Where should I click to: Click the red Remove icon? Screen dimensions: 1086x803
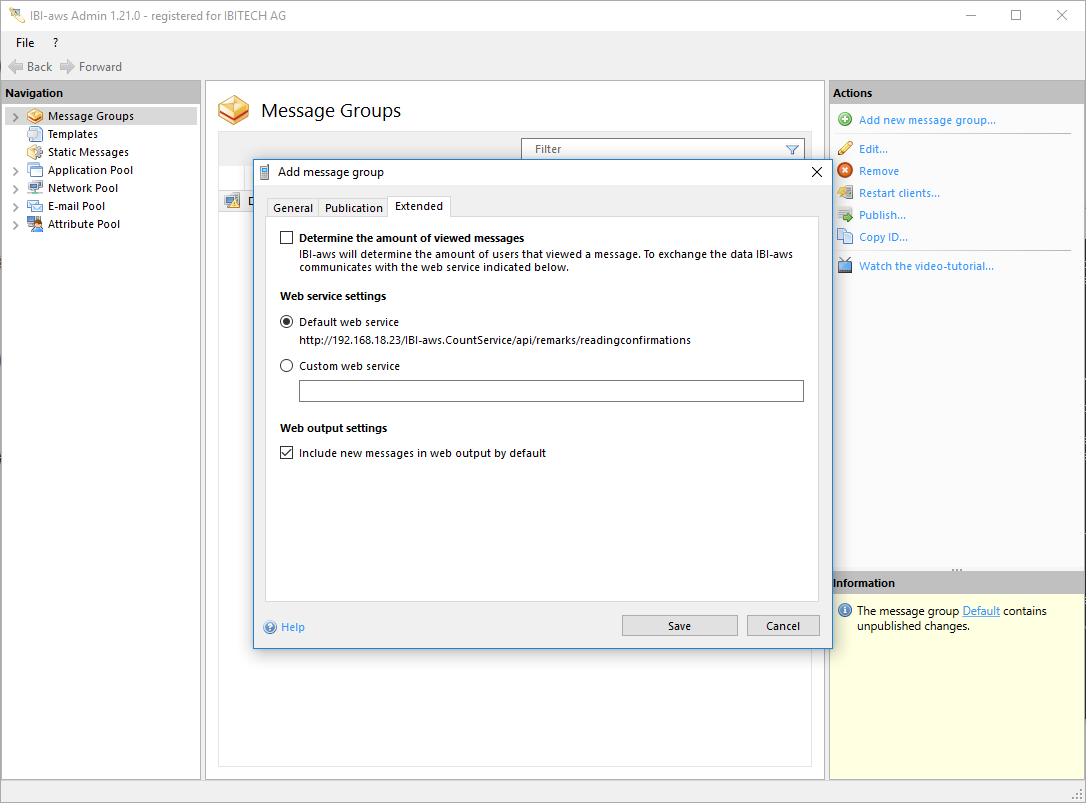(845, 171)
